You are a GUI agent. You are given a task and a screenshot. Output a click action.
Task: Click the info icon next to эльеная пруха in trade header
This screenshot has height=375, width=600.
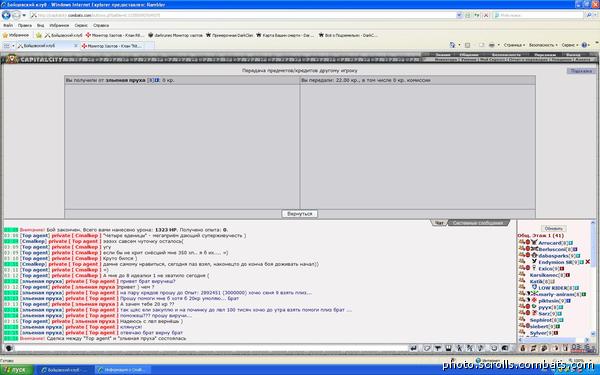coord(157,80)
